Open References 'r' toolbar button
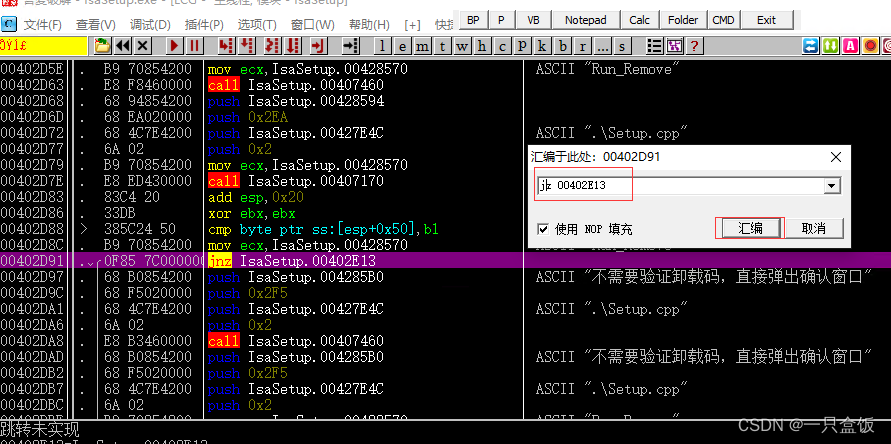 pyautogui.click(x=582, y=46)
